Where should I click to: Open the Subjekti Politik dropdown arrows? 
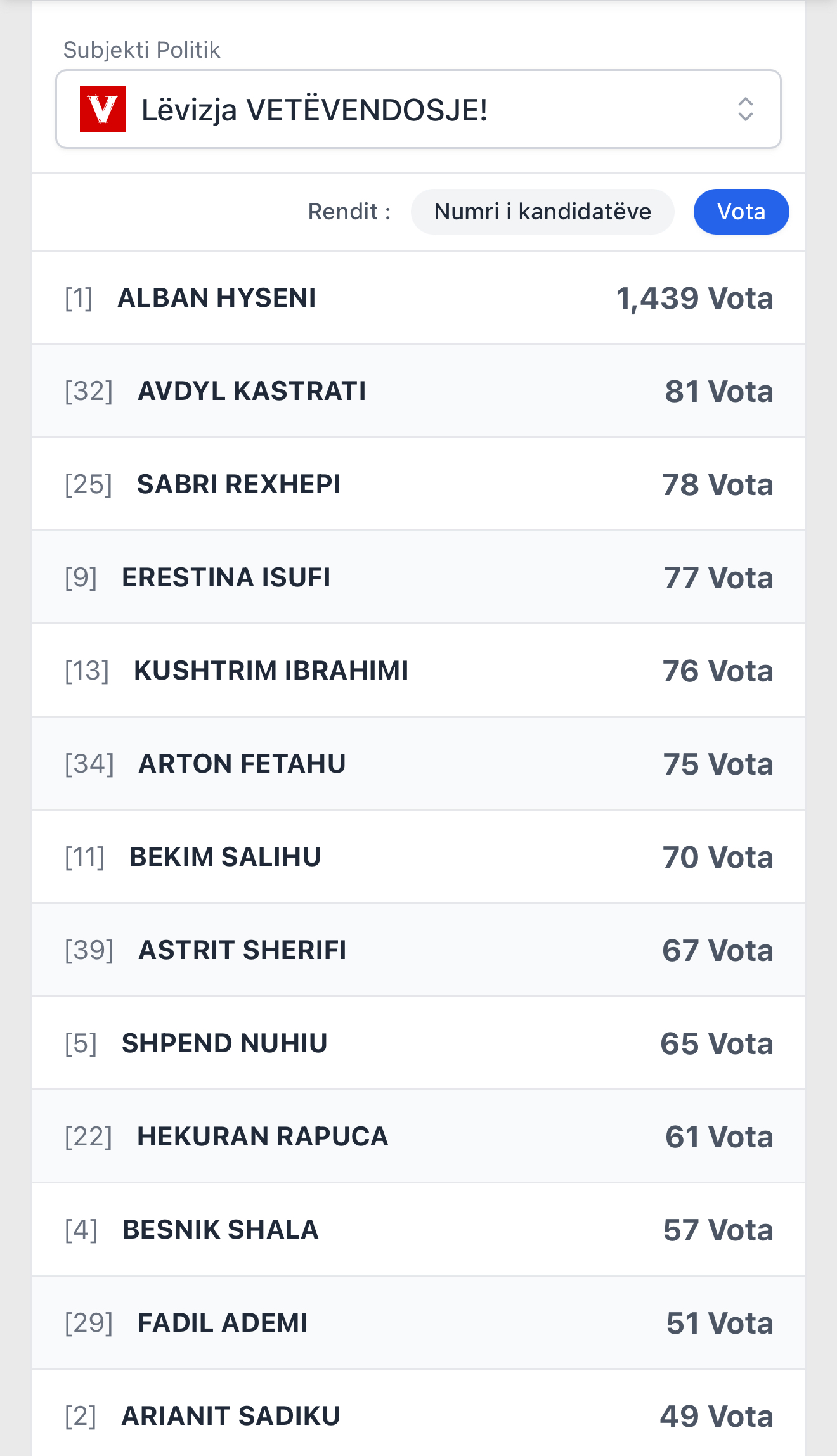point(745,109)
